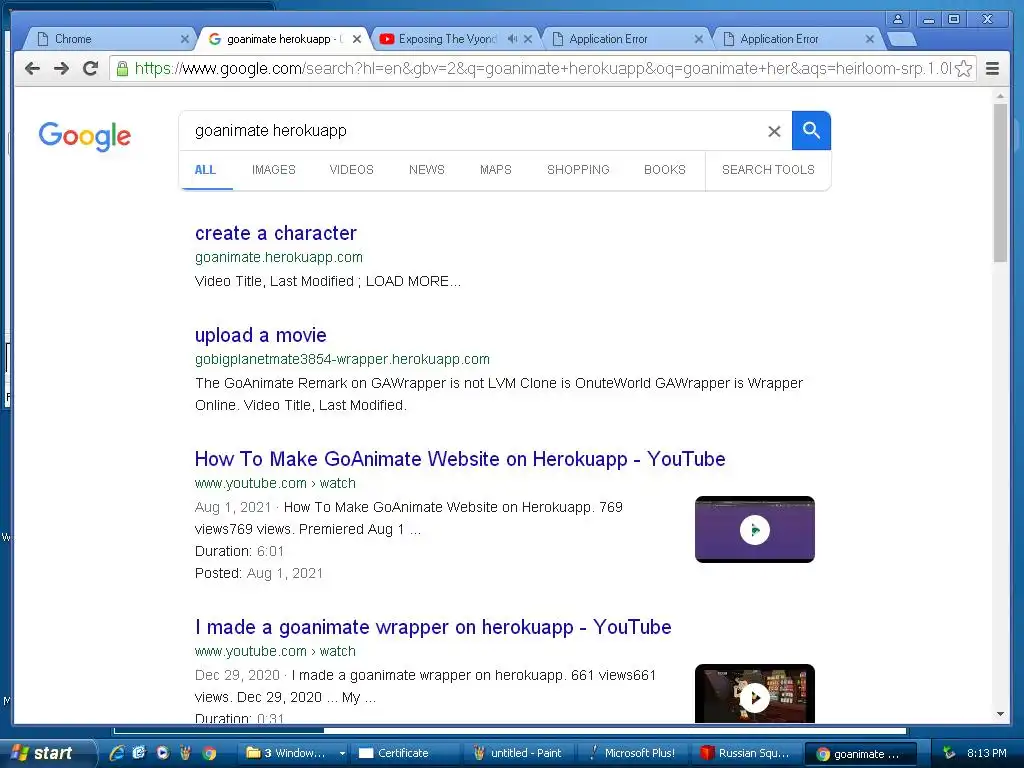Reload the Google search page

tap(90, 68)
